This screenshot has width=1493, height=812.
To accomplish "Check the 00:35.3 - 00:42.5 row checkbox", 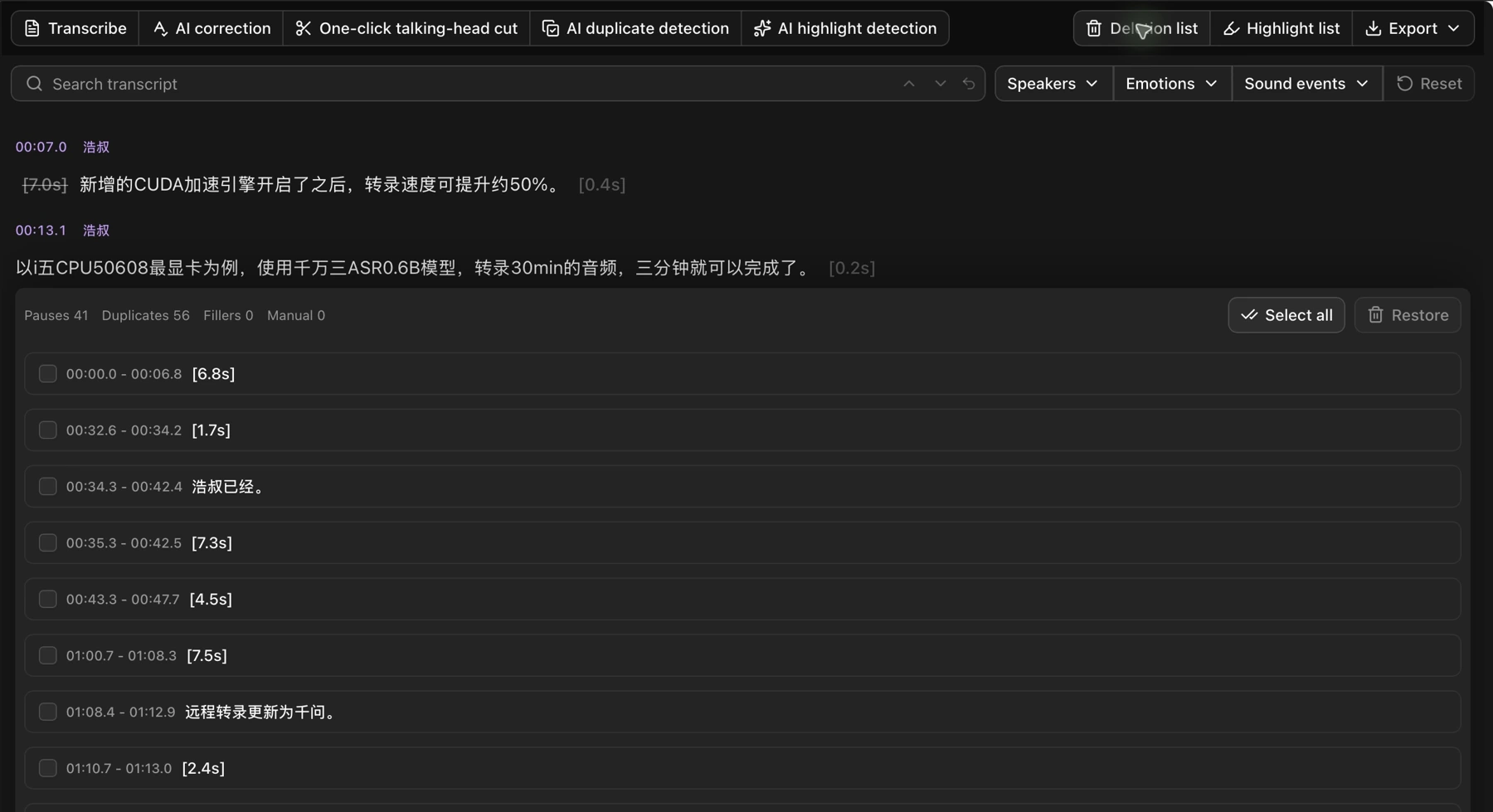I will tap(47, 542).
